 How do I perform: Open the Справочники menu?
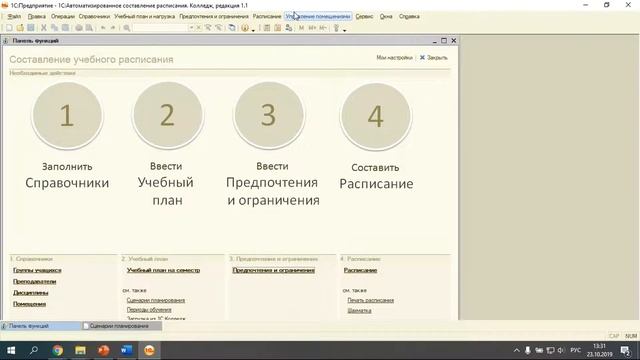(94, 16)
